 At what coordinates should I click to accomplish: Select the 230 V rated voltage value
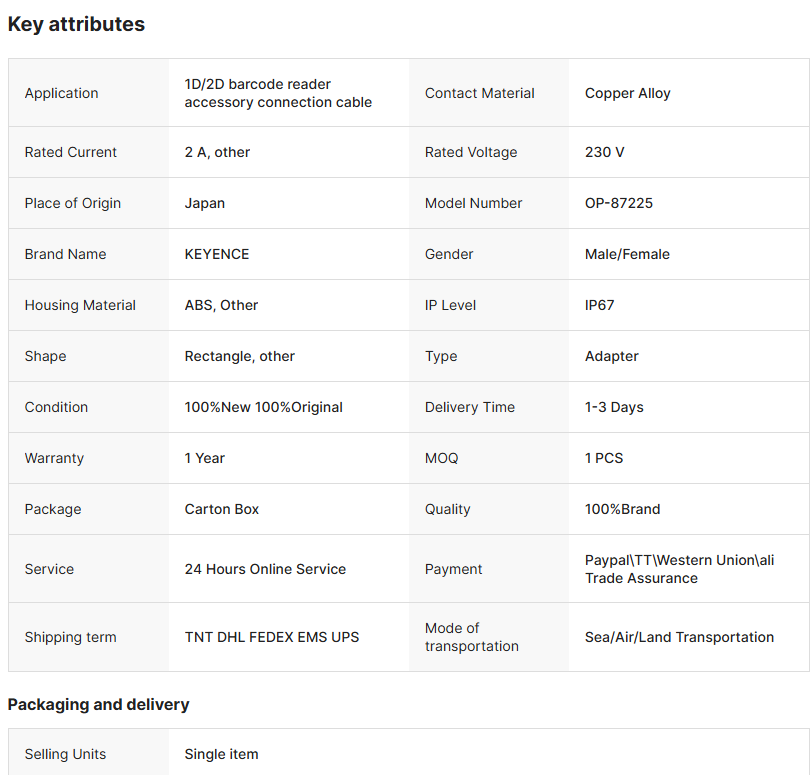(604, 152)
